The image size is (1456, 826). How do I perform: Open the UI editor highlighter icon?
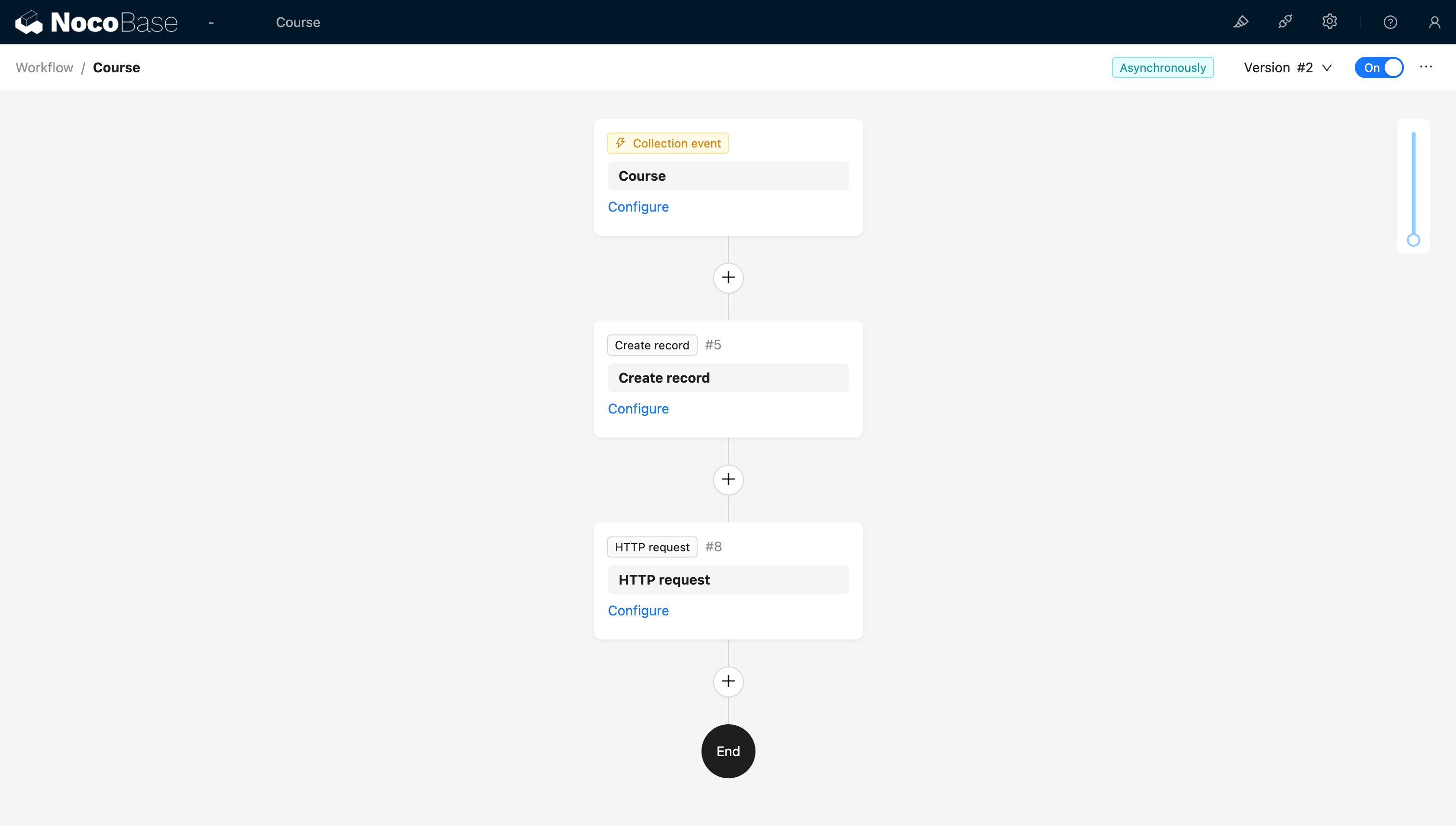[x=1241, y=22]
